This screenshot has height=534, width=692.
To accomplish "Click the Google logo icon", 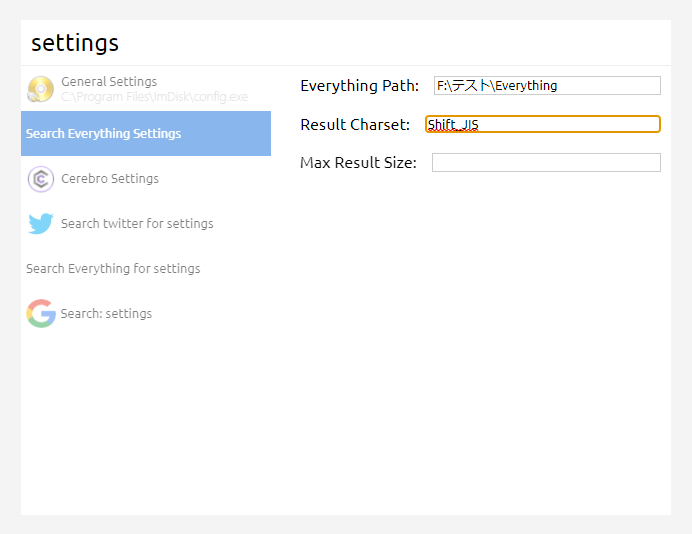I will [x=41, y=313].
